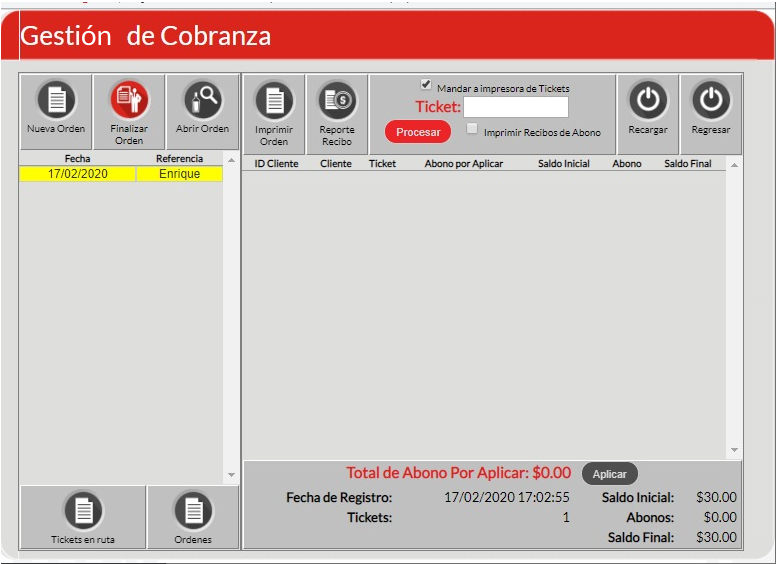Open Tickets en ruta
The width and height of the screenshot is (776, 564).
(x=83, y=511)
